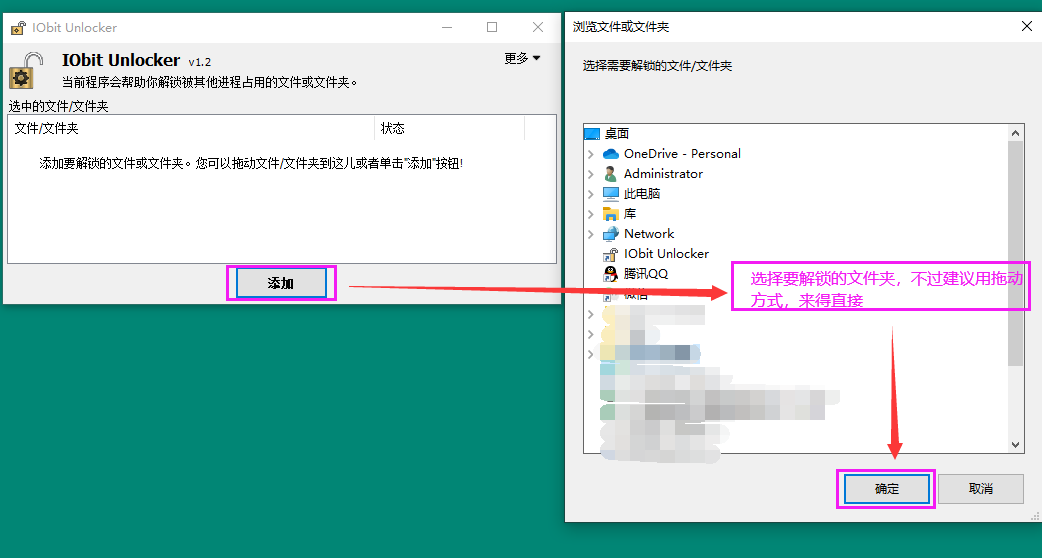The width and height of the screenshot is (1042, 558).
Task: Select the OneDrive cloud icon in tree
Action: tap(611, 154)
